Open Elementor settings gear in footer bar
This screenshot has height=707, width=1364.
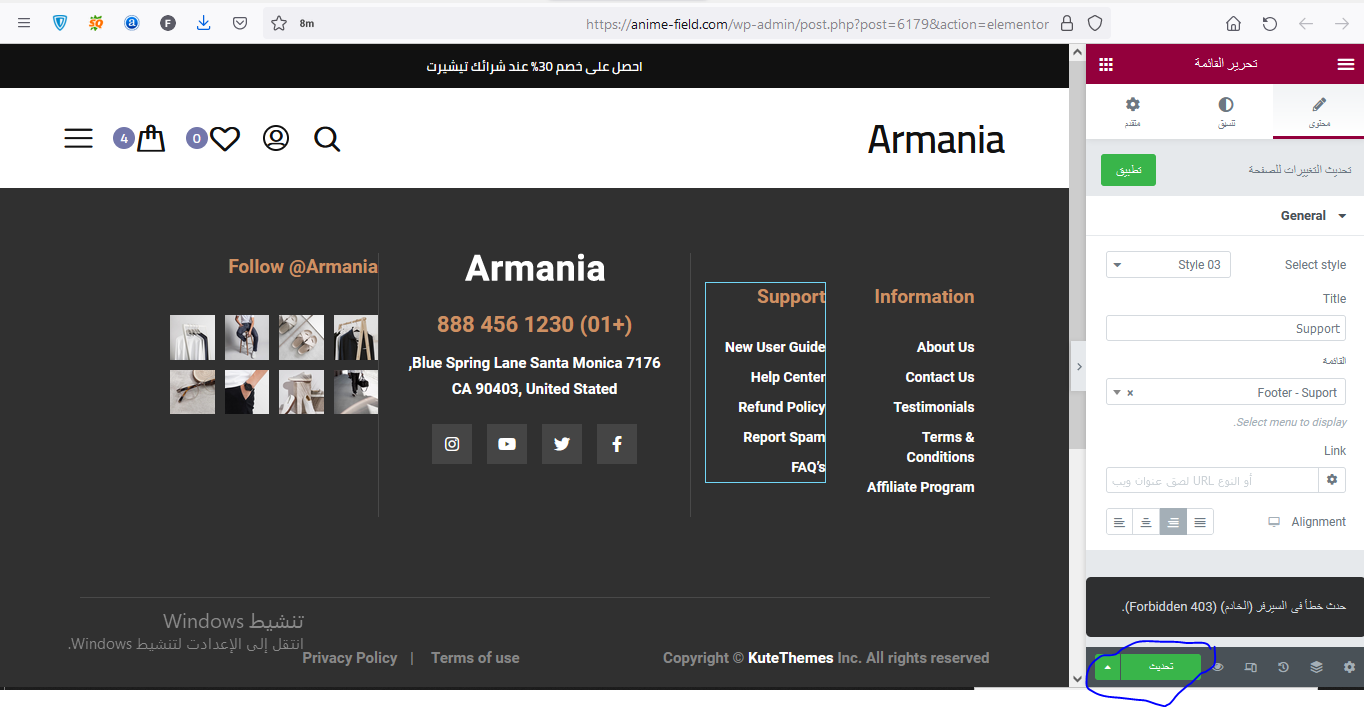pyautogui.click(x=1349, y=667)
